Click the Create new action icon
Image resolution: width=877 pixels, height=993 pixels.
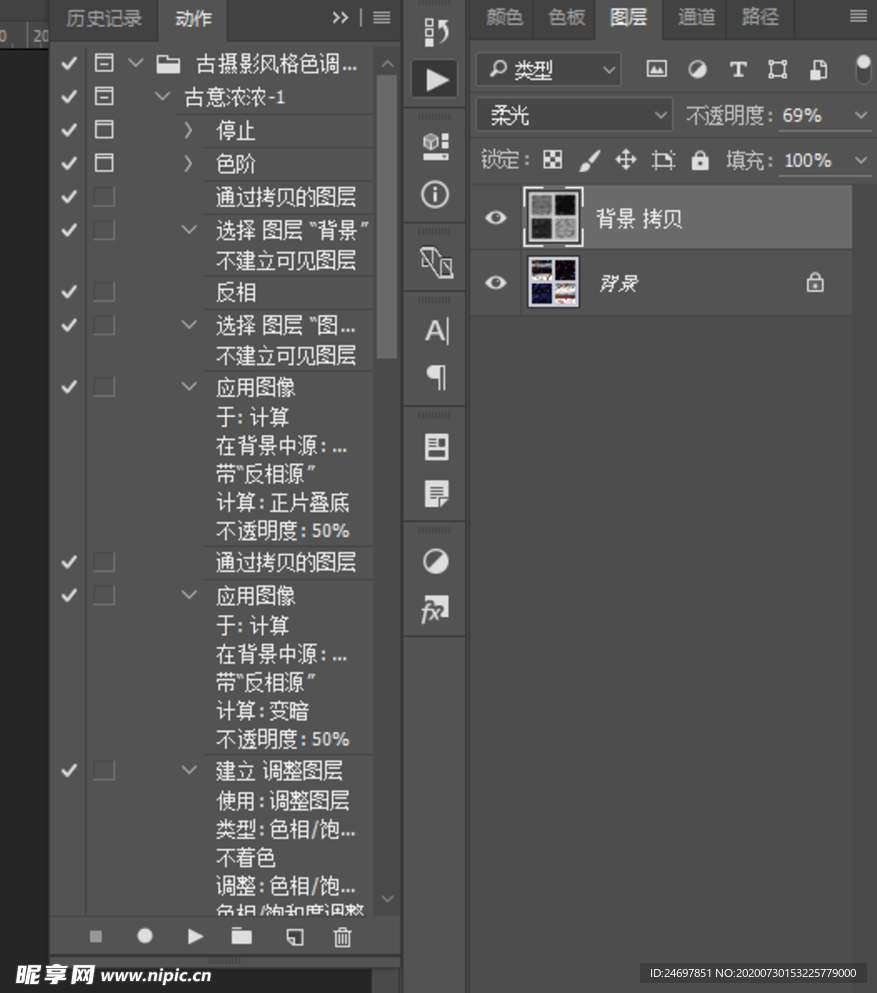pos(293,936)
